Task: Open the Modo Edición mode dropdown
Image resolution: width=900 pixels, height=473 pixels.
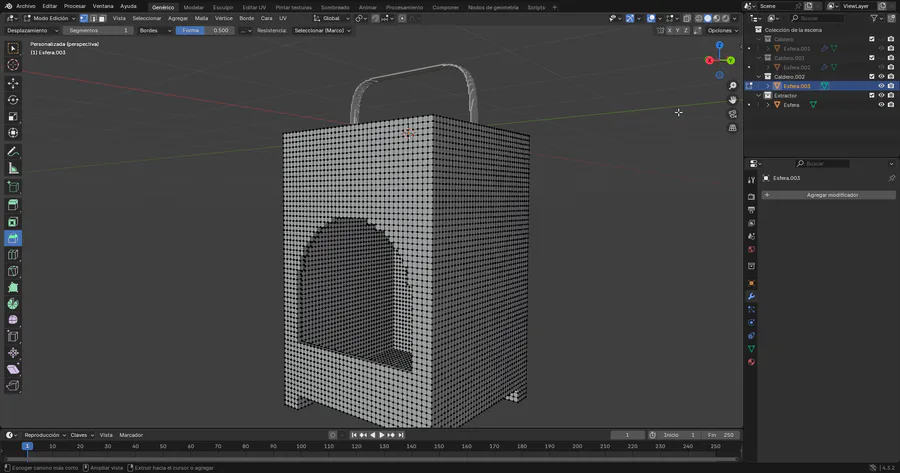Action: click(52, 18)
